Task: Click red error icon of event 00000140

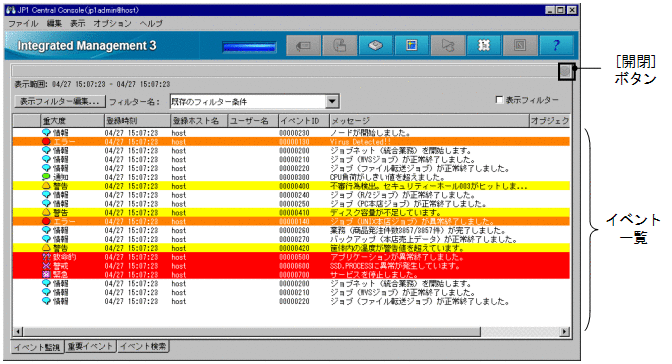Action: (46, 221)
